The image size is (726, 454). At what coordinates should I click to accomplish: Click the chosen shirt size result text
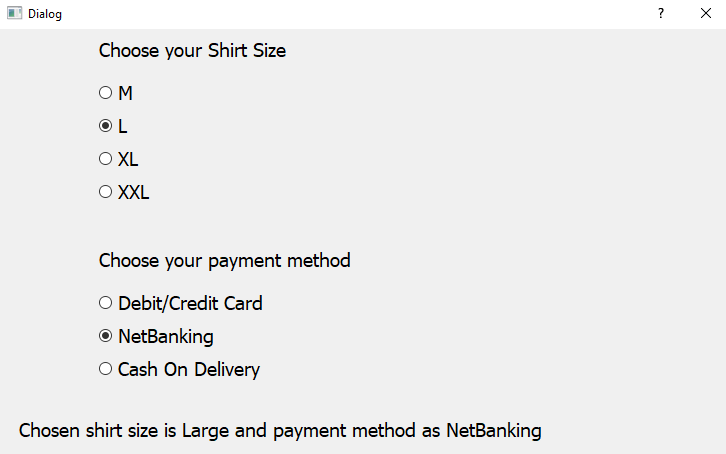(280, 431)
